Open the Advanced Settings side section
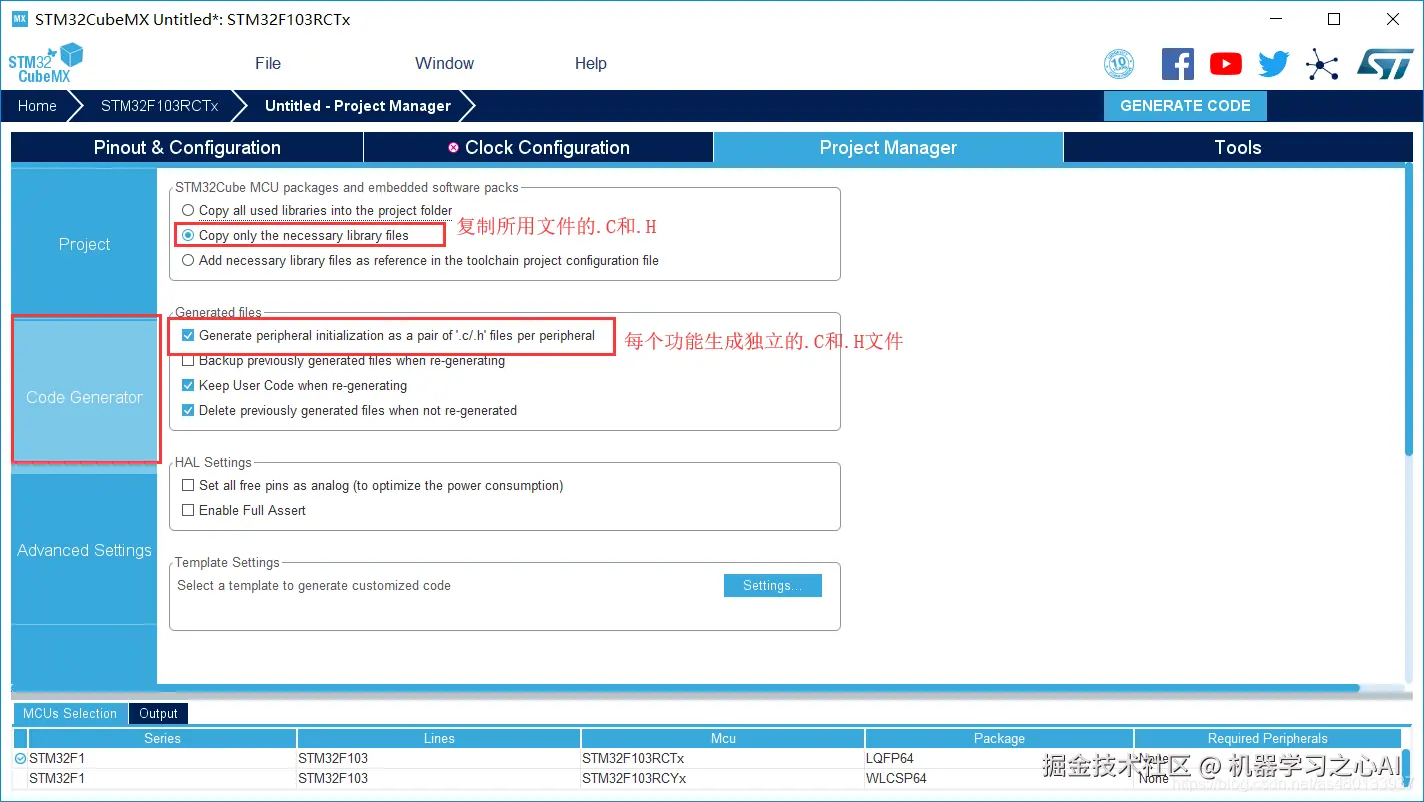 coord(84,550)
